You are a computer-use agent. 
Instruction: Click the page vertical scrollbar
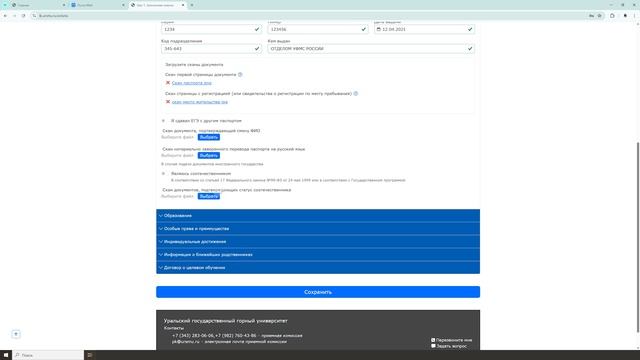pyautogui.click(x=638, y=237)
